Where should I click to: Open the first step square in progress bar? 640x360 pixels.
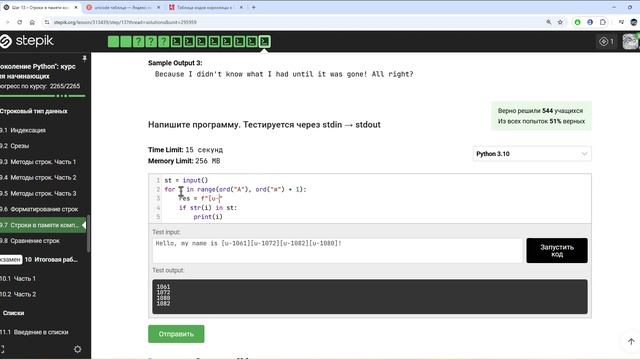113,42
